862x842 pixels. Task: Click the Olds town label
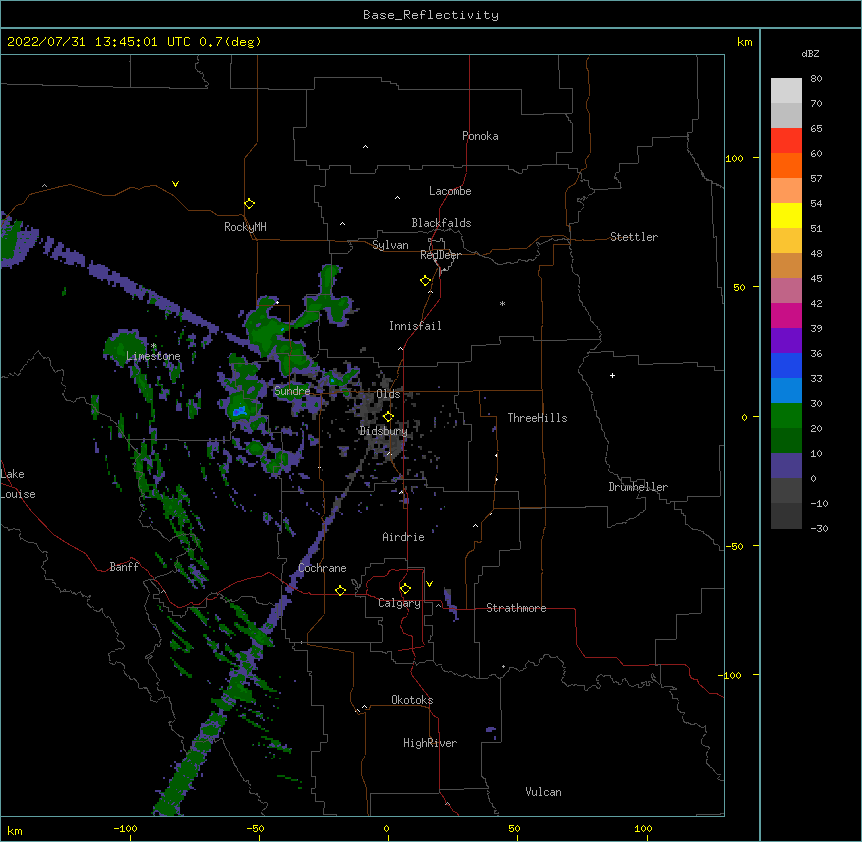coord(388,394)
